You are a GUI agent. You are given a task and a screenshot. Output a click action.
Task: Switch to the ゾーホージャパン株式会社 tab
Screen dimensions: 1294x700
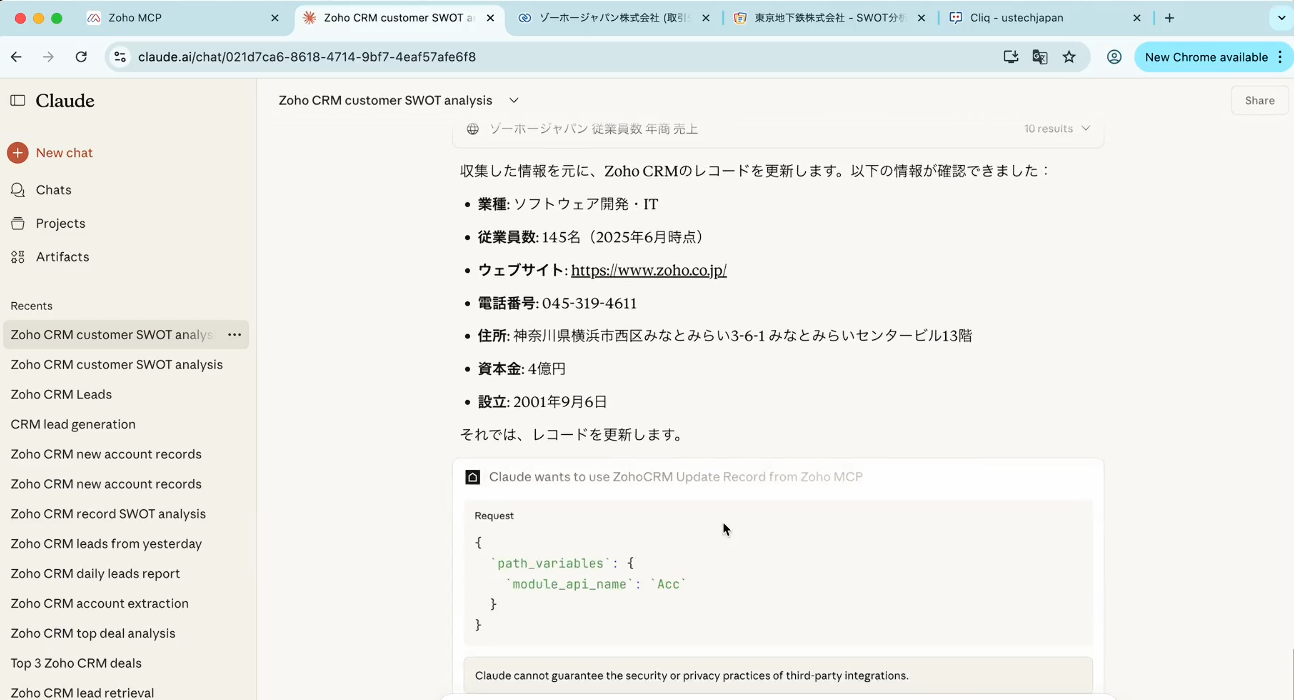pyautogui.click(x=615, y=18)
